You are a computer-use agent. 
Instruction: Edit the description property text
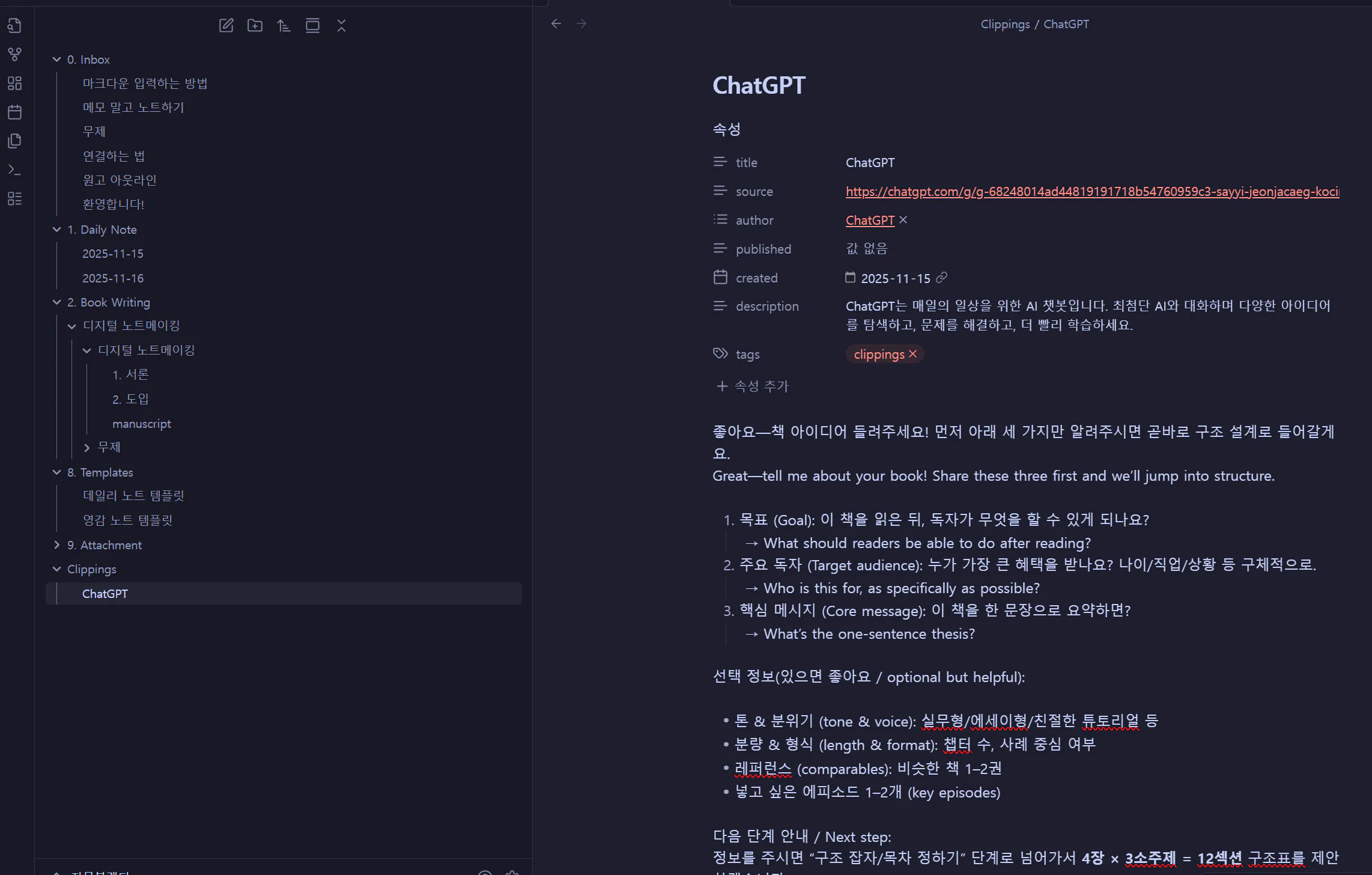[1088, 316]
